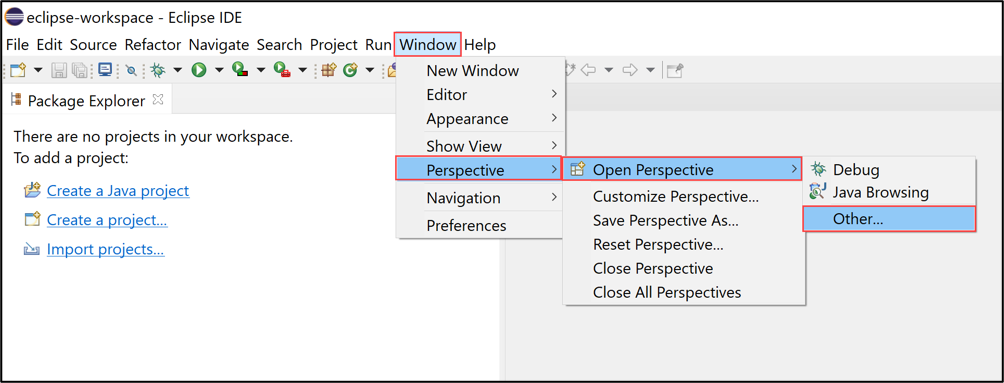Click the Run External Tools icon
This screenshot has height=383, width=1004.
(282, 69)
